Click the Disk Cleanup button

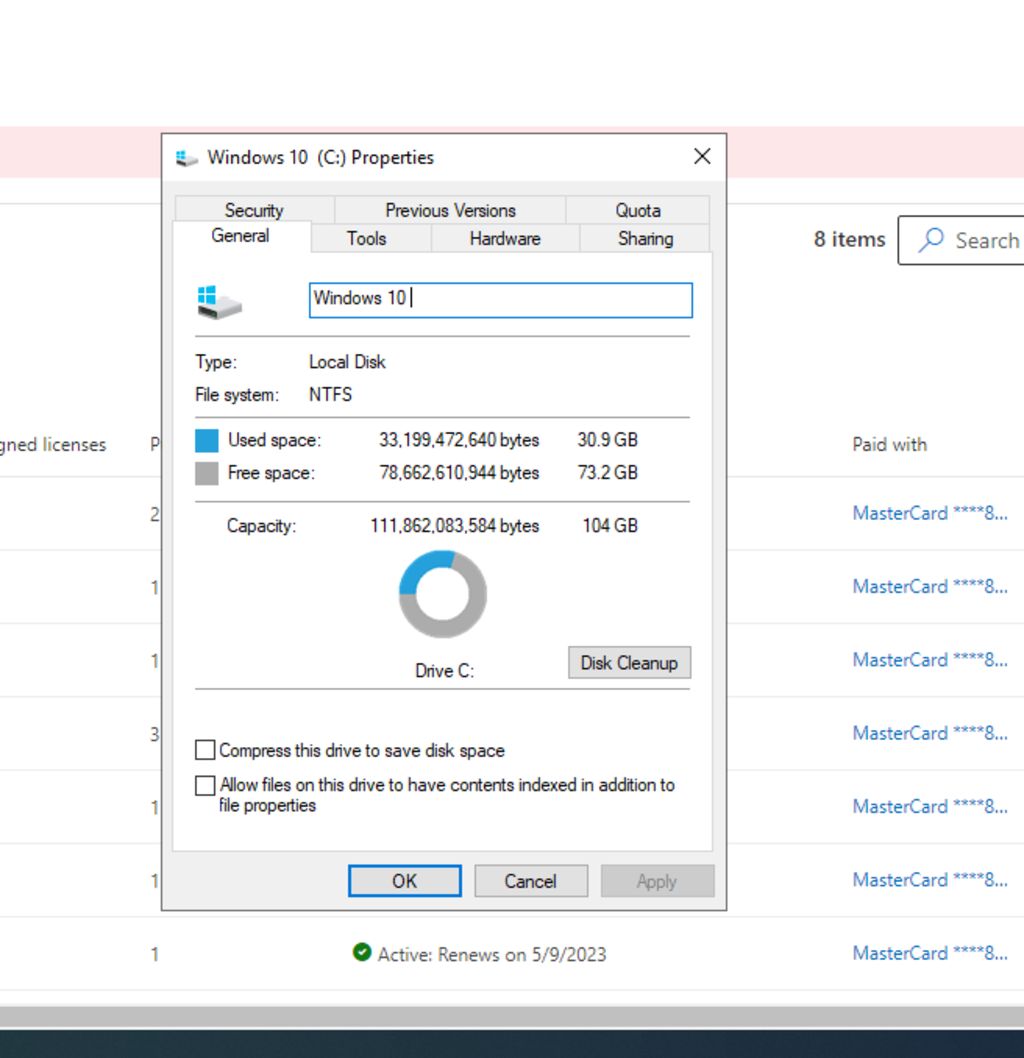tap(629, 663)
